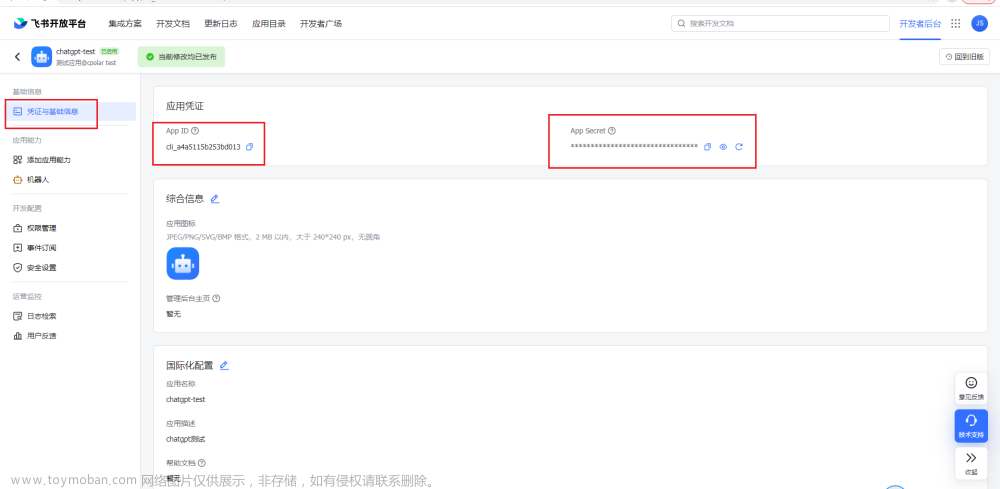Viewport: 1000px width, 489px height.
Task: Click the 已启用 status badge
Action: (109, 51)
